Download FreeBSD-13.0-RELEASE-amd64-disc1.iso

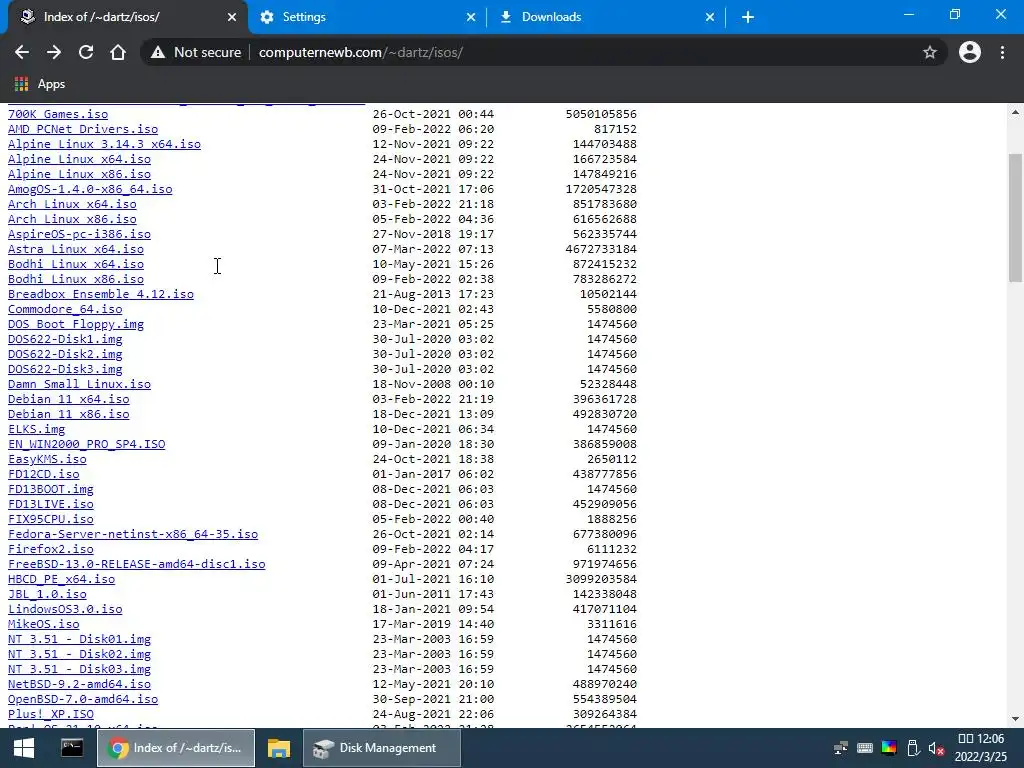tap(136, 565)
